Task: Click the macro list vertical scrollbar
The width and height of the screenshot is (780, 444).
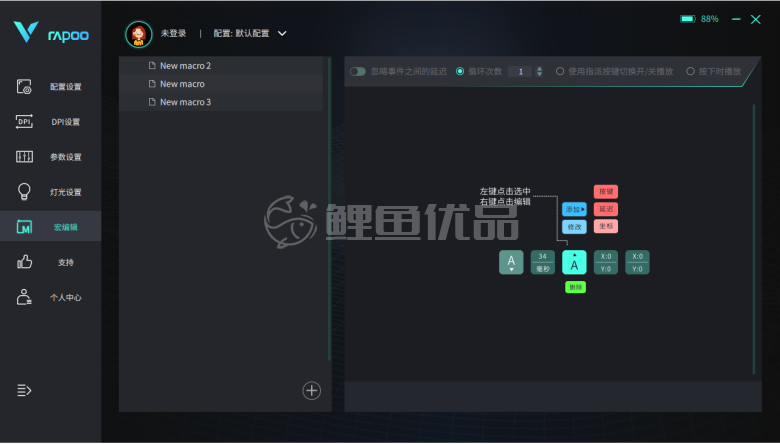Action: [x=329, y=209]
